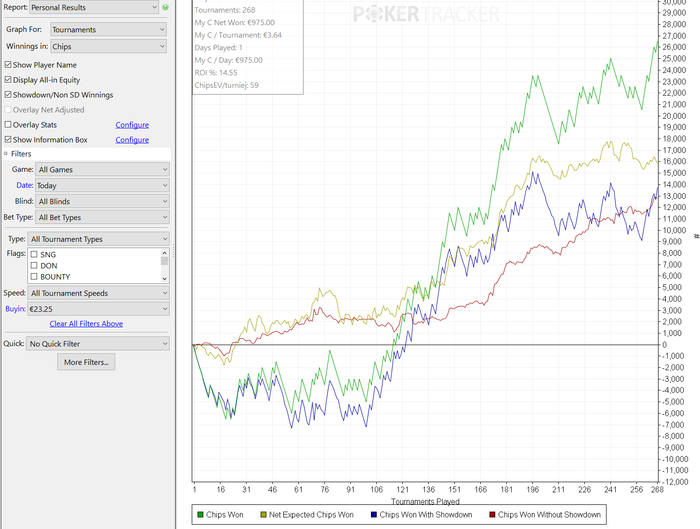
Task: Click ChipsEV/turniej: 59 text
Action: pos(227,85)
